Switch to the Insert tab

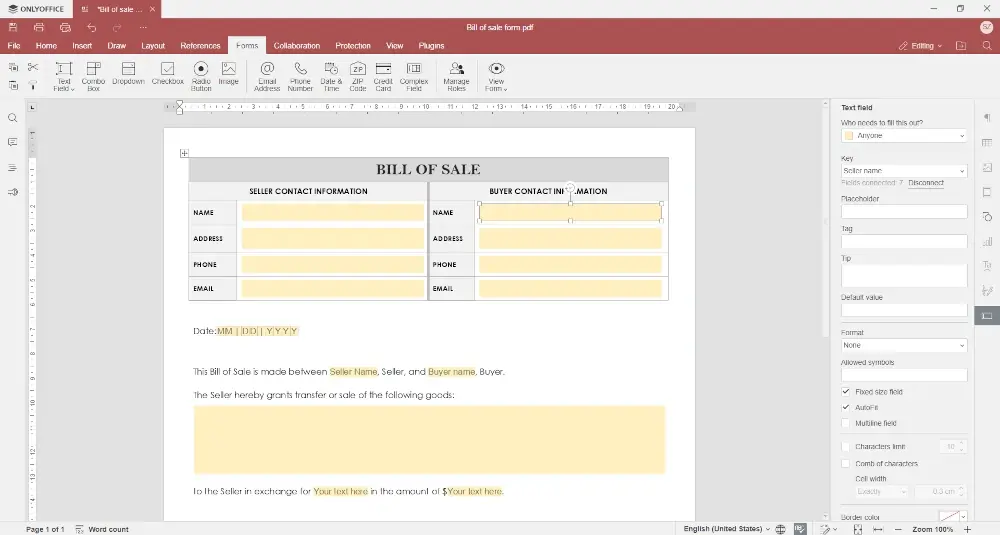click(x=82, y=46)
